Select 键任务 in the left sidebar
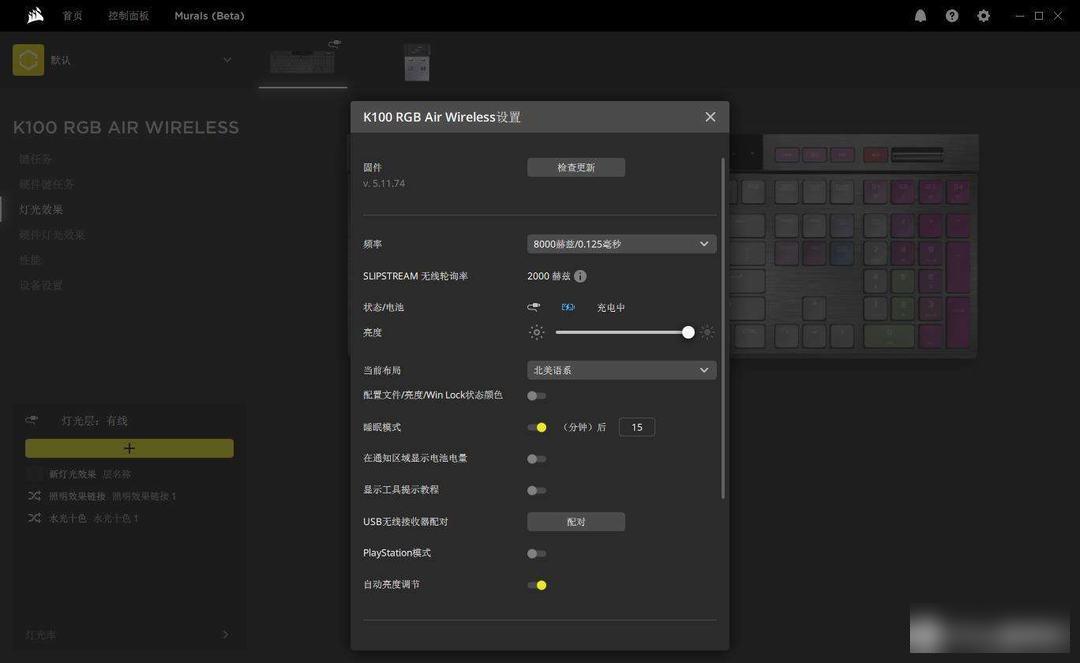Image resolution: width=1080 pixels, height=663 pixels. pyautogui.click(x=35, y=159)
